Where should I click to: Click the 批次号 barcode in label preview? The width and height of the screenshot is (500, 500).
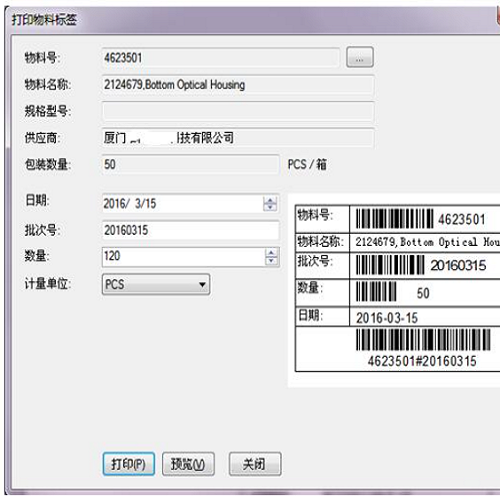click(x=390, y=265)
